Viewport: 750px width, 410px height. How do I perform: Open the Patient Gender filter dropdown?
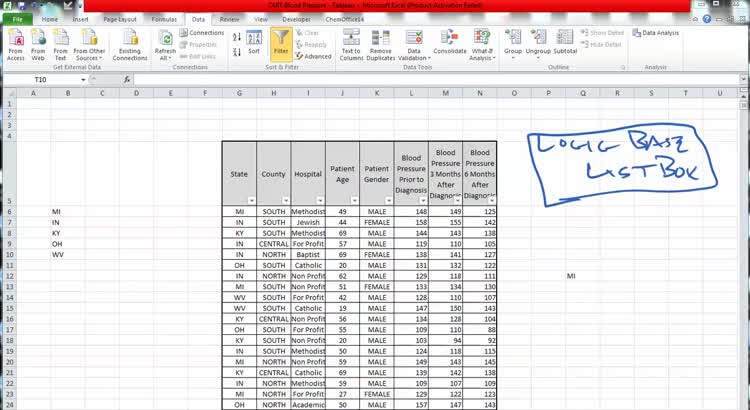[x=389, y=201]
